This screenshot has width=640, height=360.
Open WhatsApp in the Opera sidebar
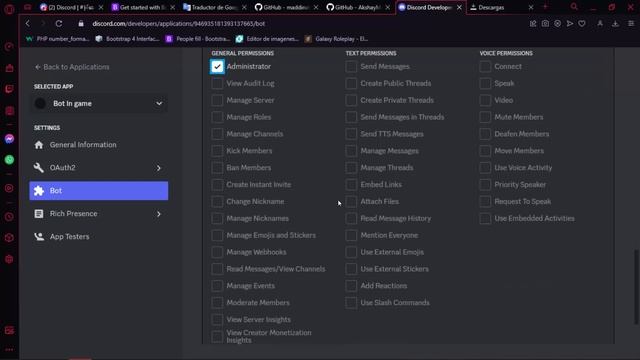point(9,160)
